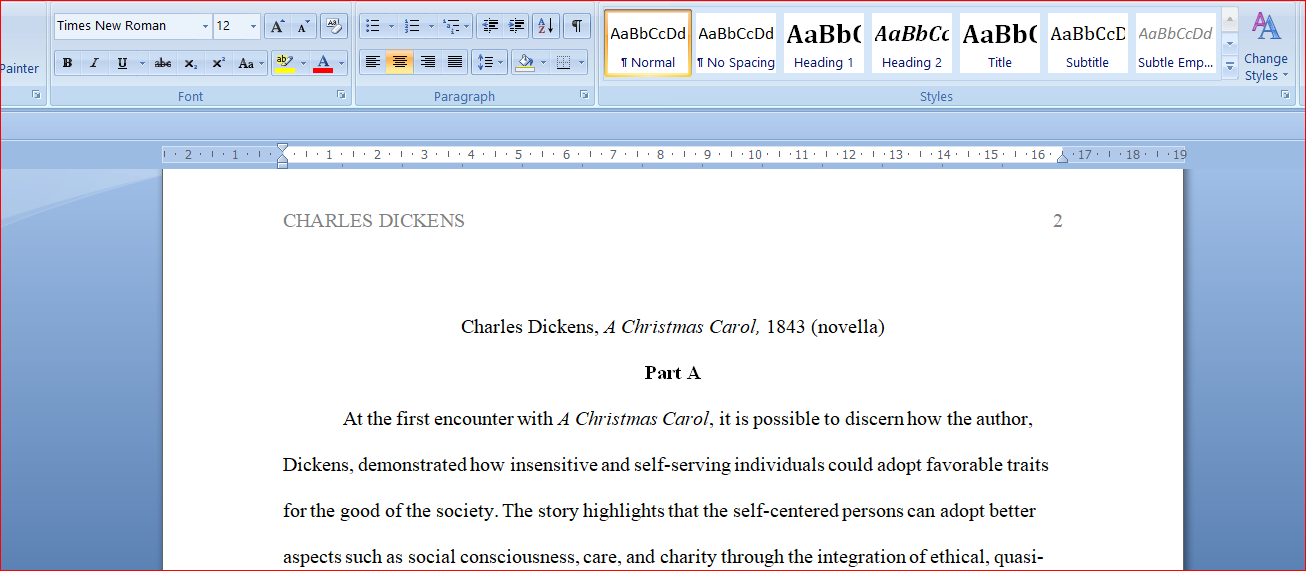Open the font size 12 dropdown
1306x571 pixels.
253,26
